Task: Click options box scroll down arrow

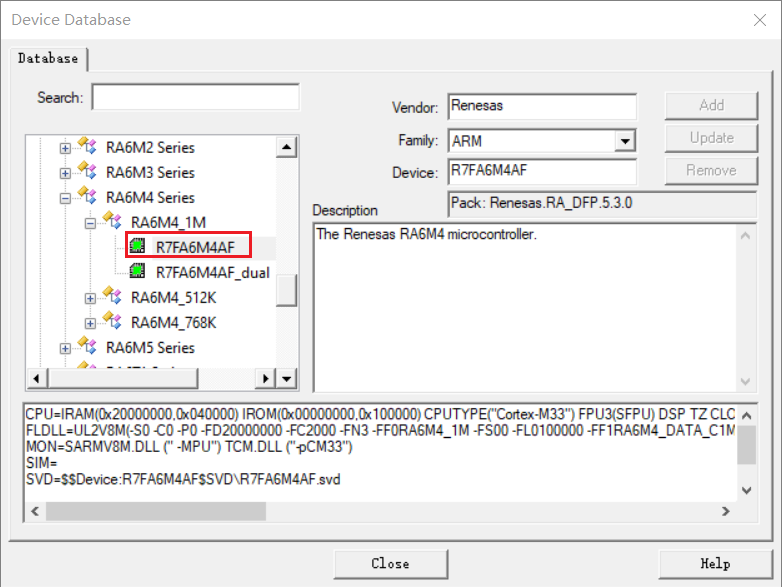Action: click(x=747, y=490)
